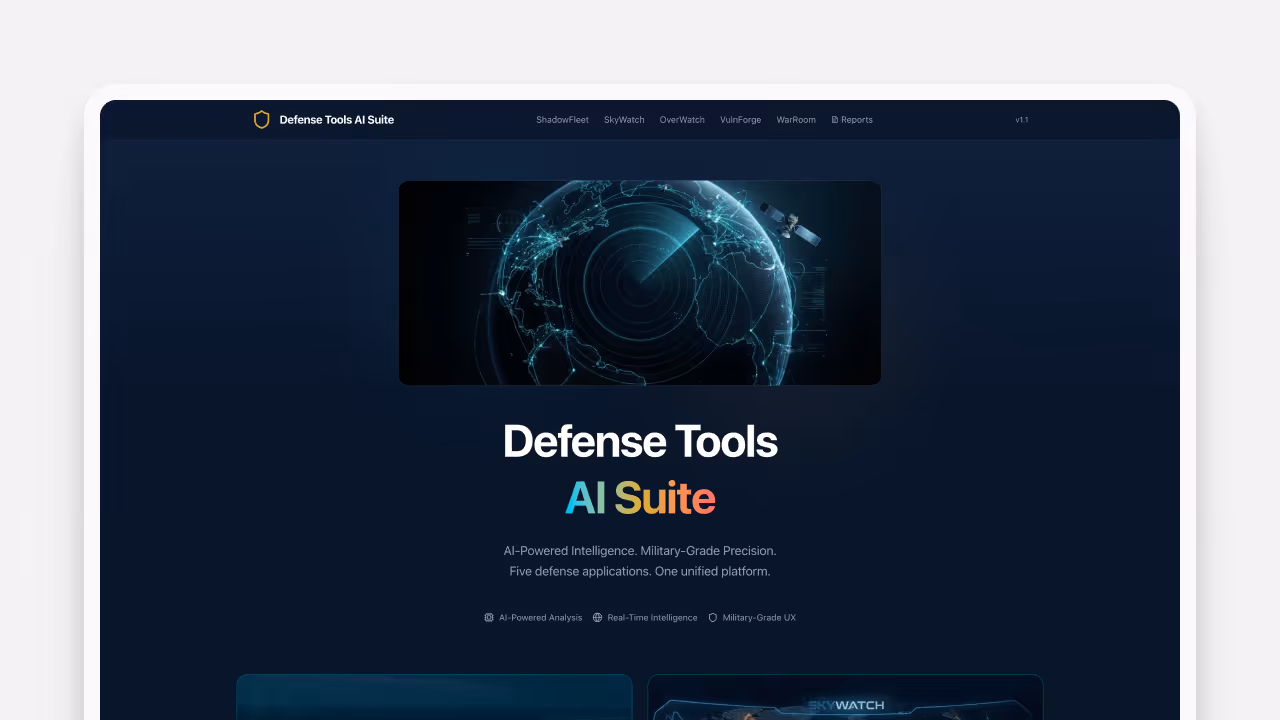The width and height of the screenshot is (1280, 720).
Task: Open VulnForge from the navigation
Action: pos(740,119)
